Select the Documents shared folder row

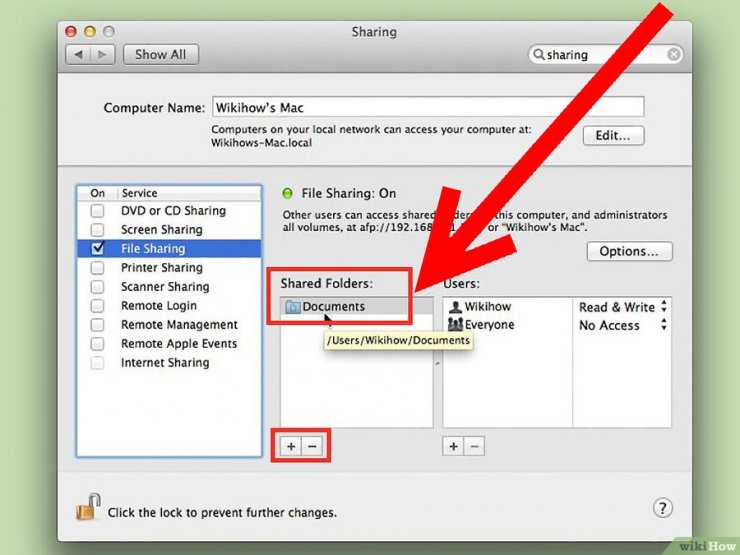357,307
